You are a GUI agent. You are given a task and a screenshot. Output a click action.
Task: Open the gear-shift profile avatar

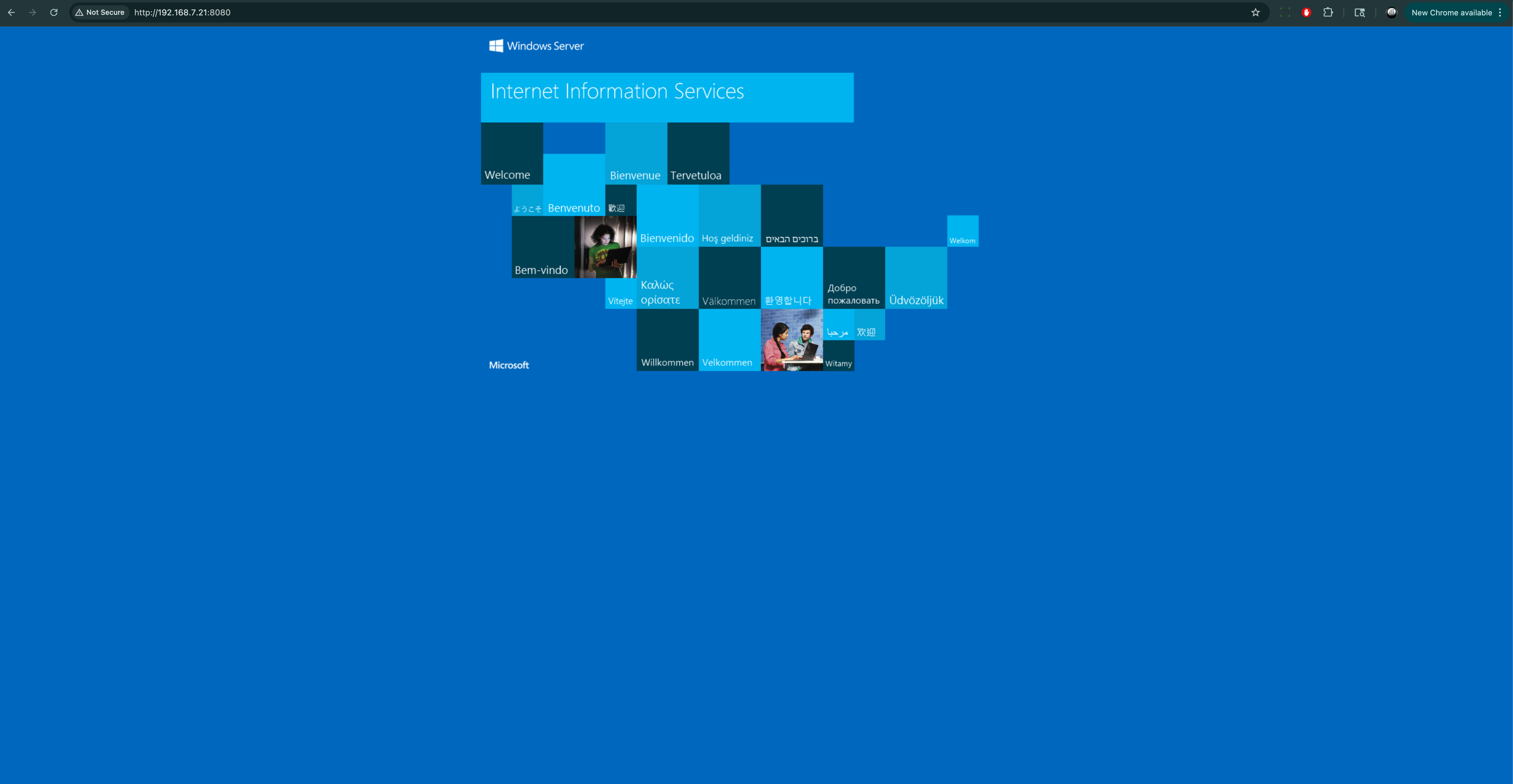tap(1391, 12)
